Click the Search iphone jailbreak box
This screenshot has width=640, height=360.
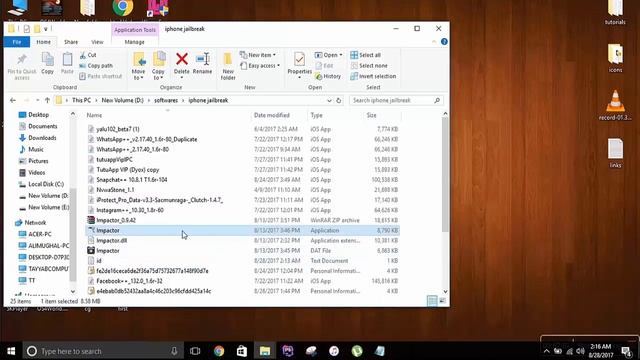396,100
